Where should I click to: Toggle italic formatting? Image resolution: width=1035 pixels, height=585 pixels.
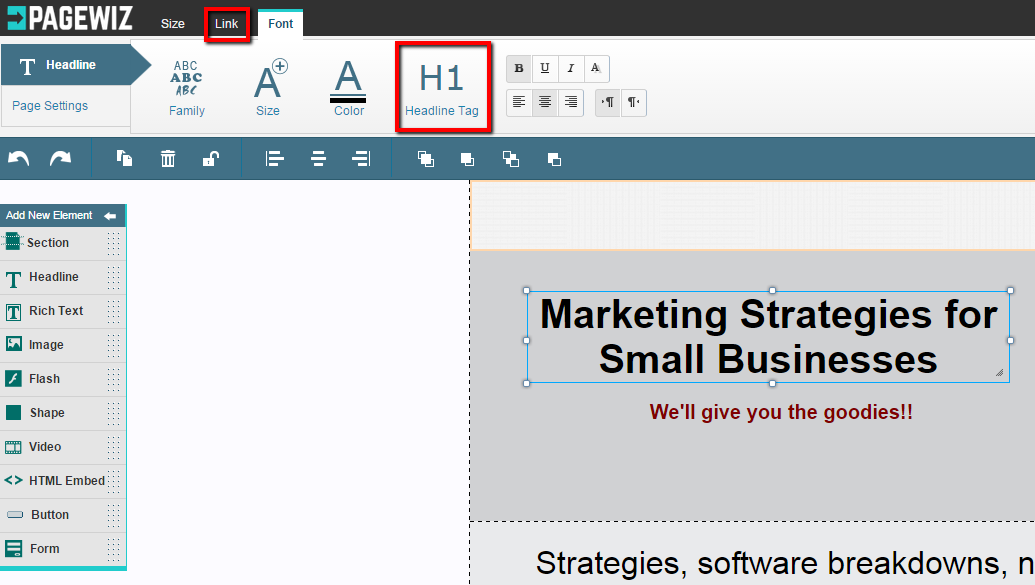point(571,68)
